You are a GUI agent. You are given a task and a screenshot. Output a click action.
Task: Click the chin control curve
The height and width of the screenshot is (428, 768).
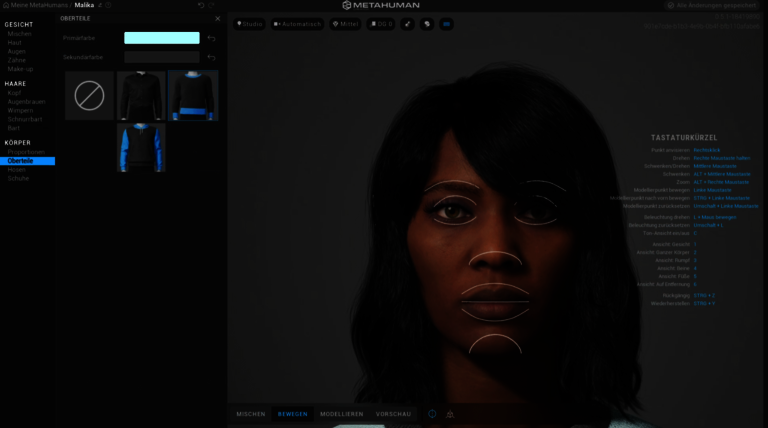click(495, 343)
